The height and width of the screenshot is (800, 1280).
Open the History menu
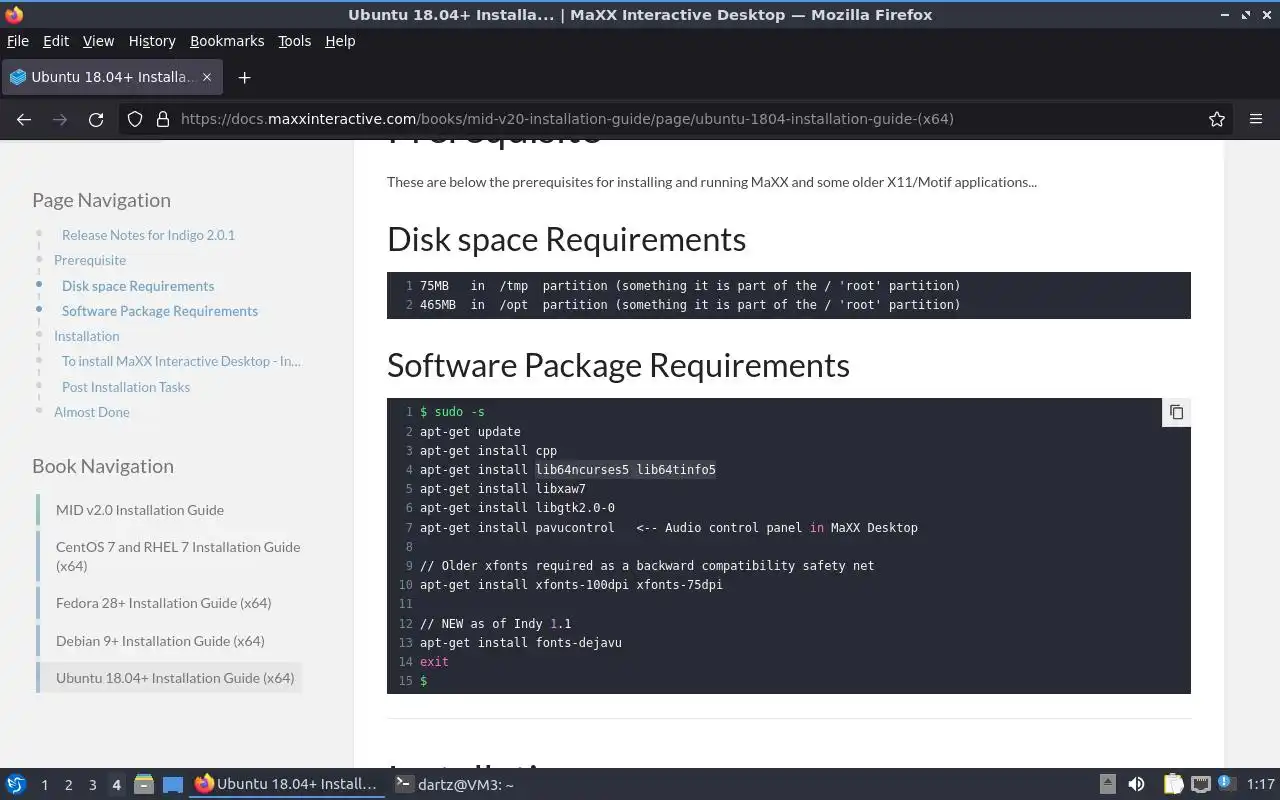point(152,41)
